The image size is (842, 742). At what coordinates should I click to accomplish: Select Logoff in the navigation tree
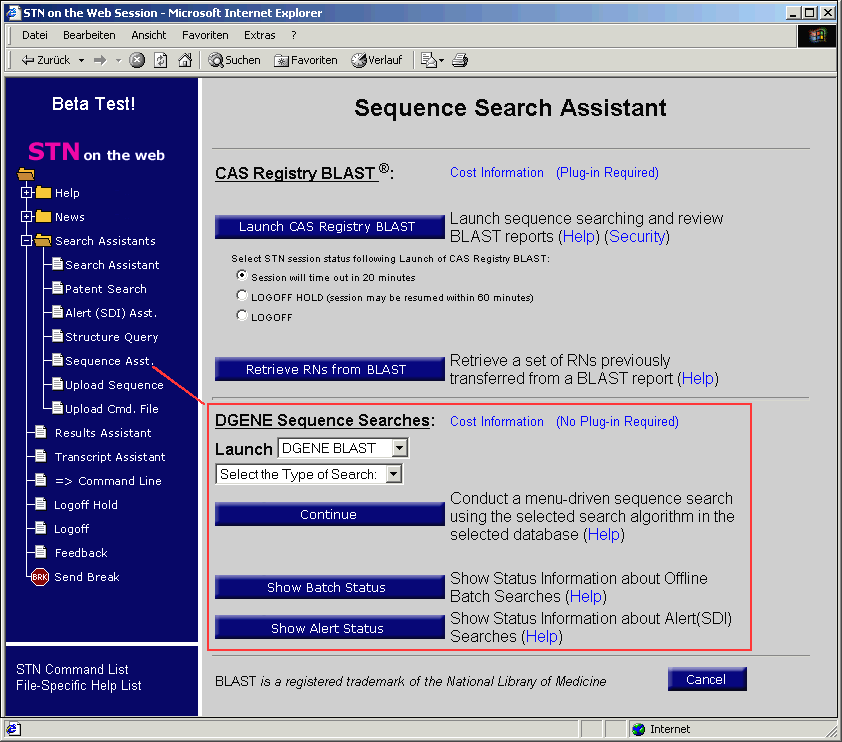[71, 529]
